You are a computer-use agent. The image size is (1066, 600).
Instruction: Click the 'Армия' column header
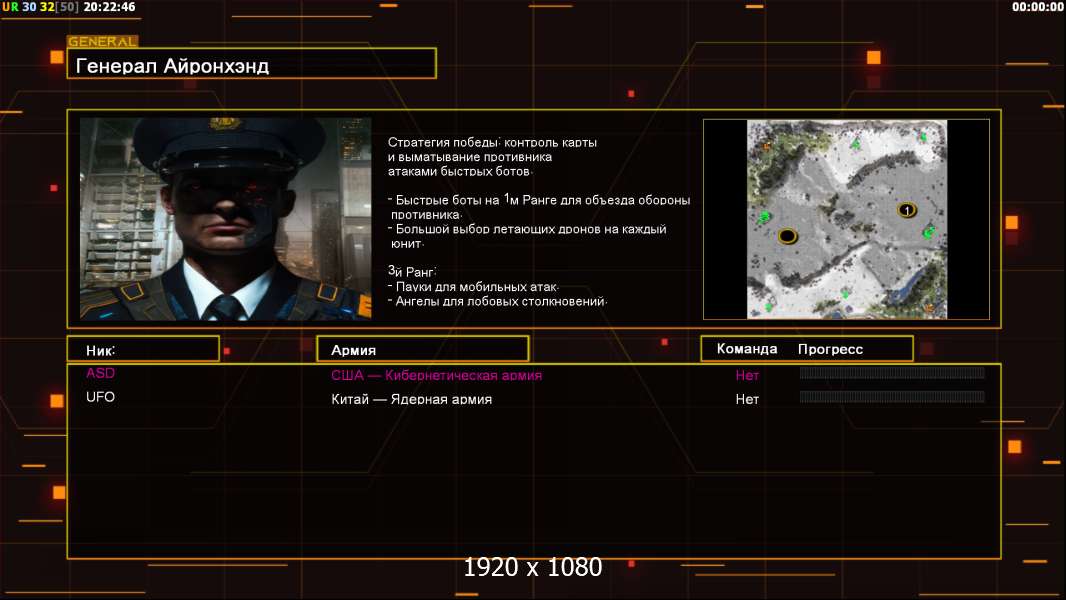(423, 349)
